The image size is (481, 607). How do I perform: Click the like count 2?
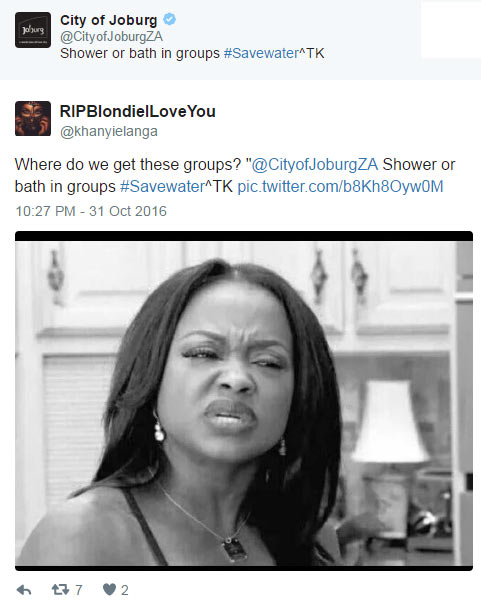pos(125,590)
